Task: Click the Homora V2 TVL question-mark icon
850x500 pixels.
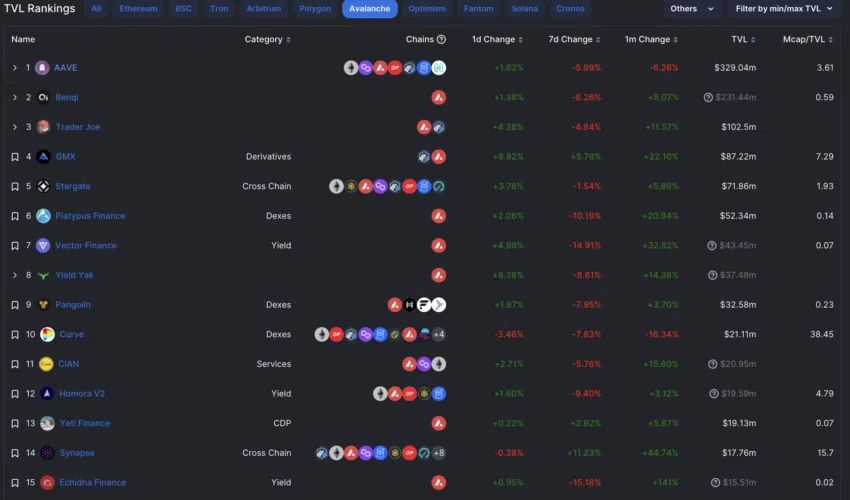Action: pos(714,394)
